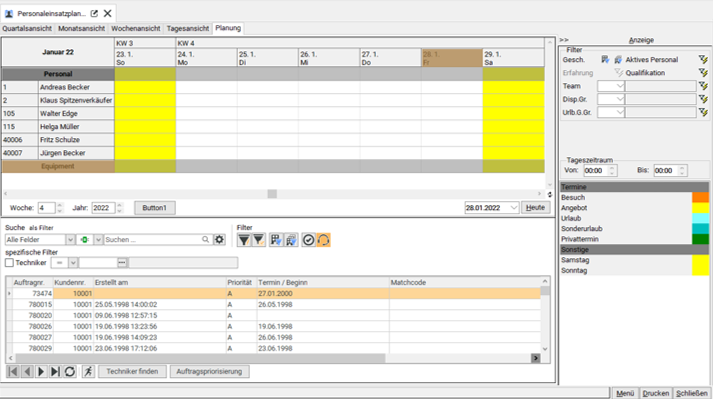713x399 pixels.
Task: Select the Planung tab
Action: 228,28
